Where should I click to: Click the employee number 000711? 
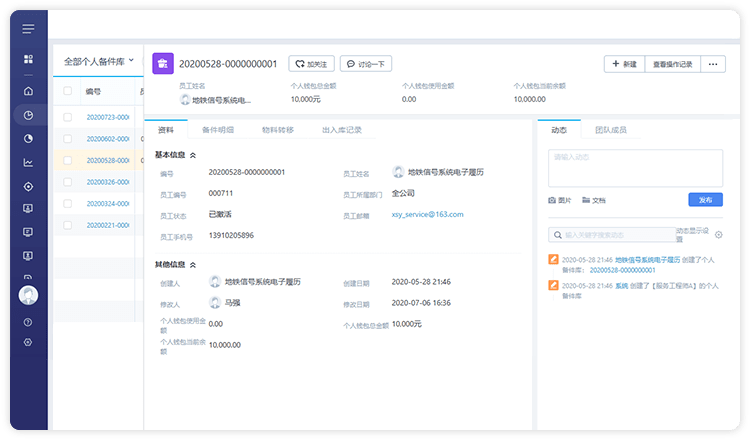pyautogui.click(x=221, y=193)
